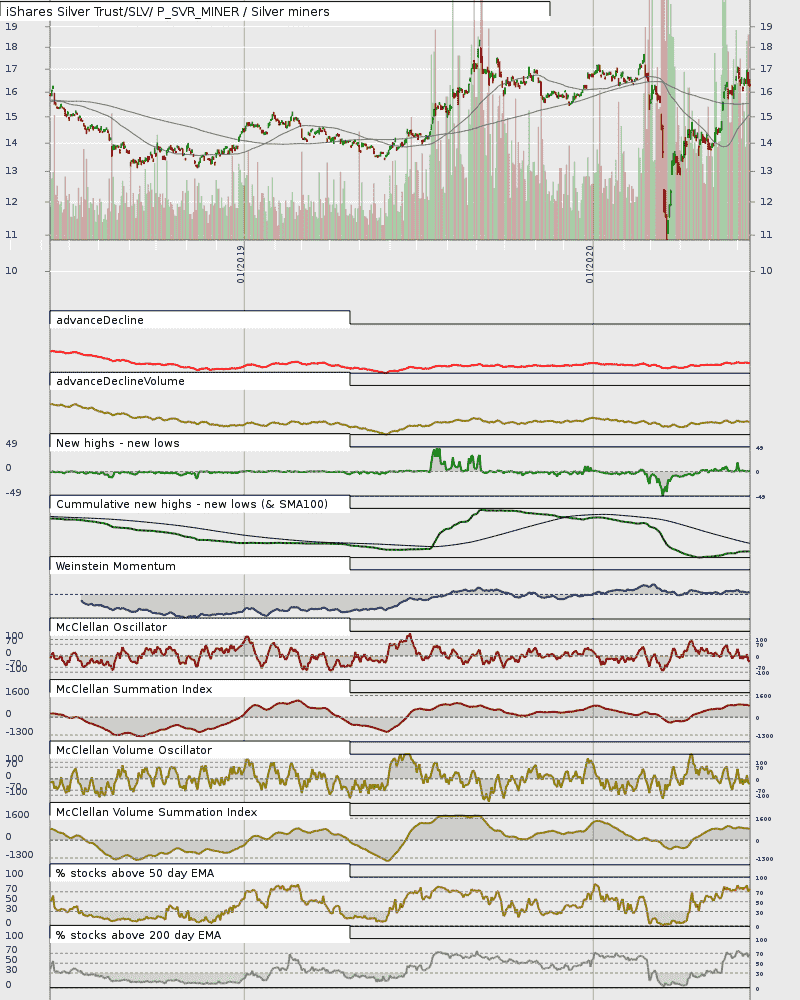Screen dimensions: 800x1000
Task: Click the Cummulative new highs - new lows header
Action: tap(192, 504)
